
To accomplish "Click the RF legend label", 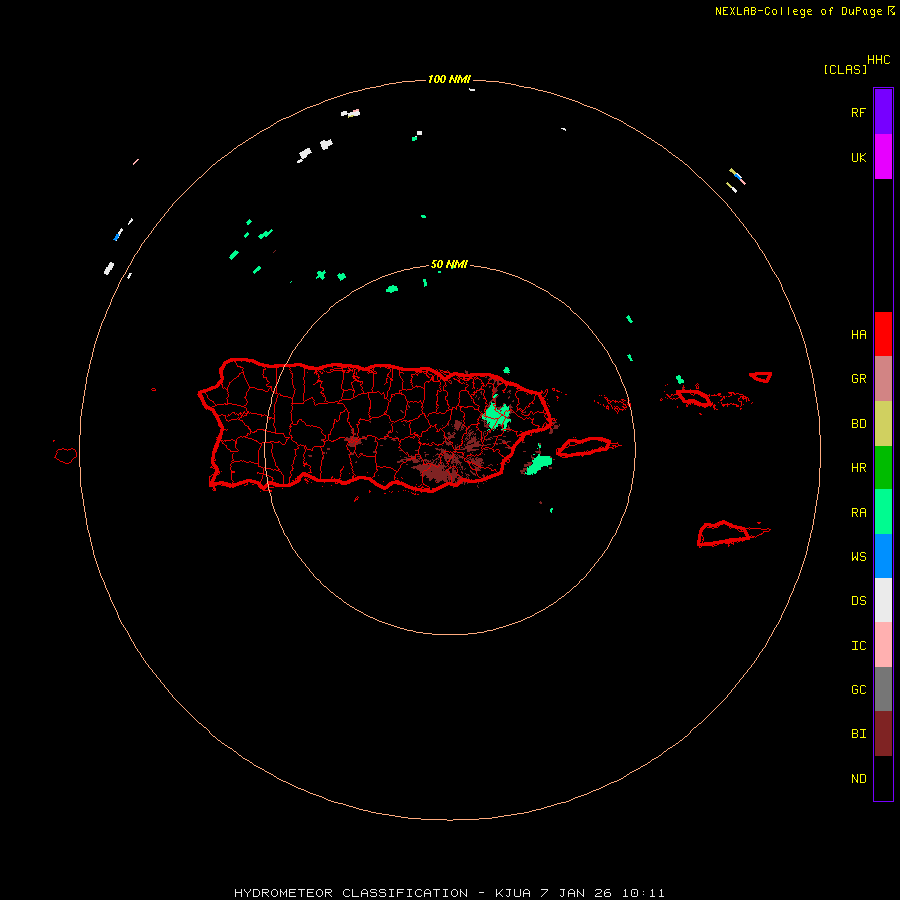I will [858, 112].
